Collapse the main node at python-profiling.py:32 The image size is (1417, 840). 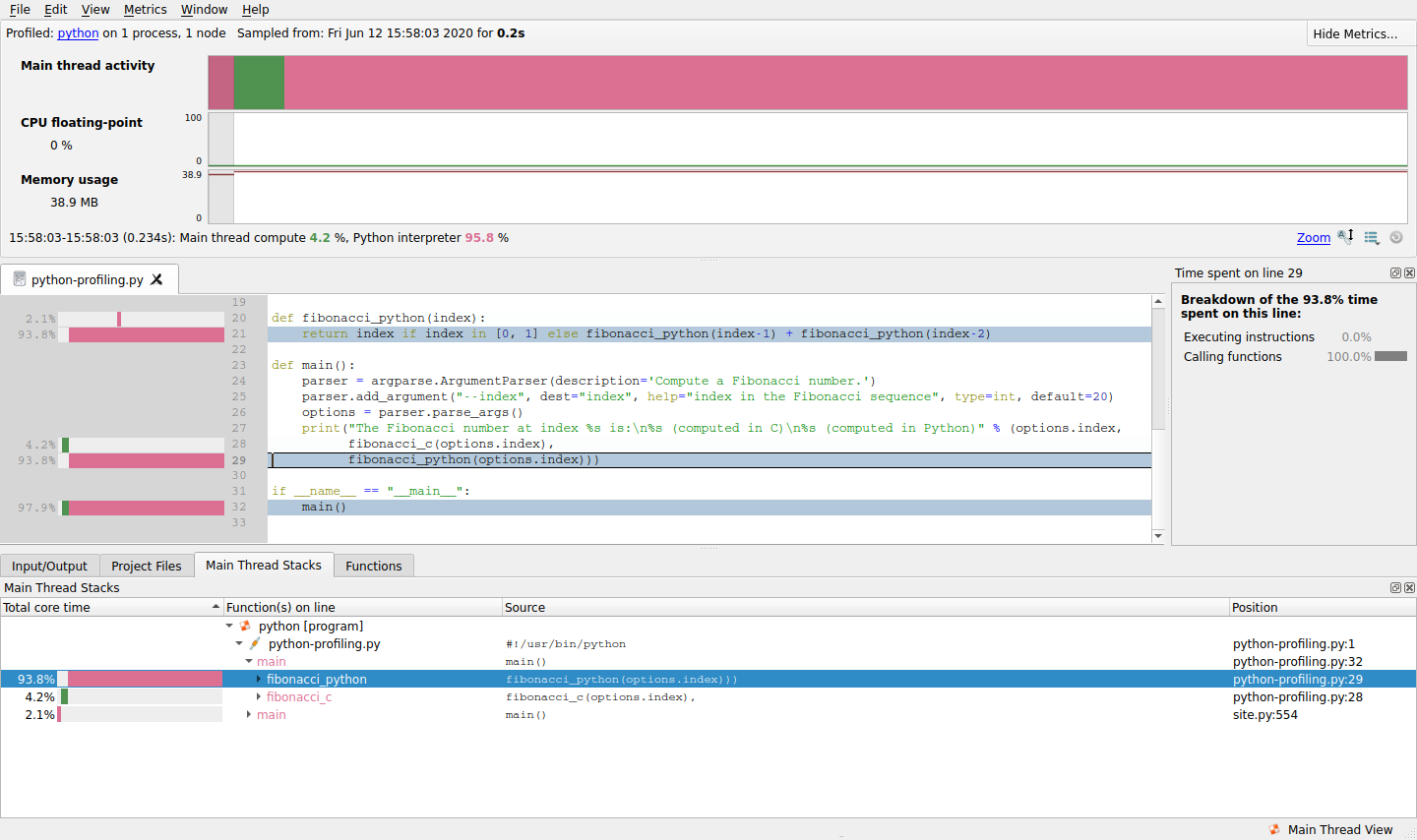click(249, 661)
